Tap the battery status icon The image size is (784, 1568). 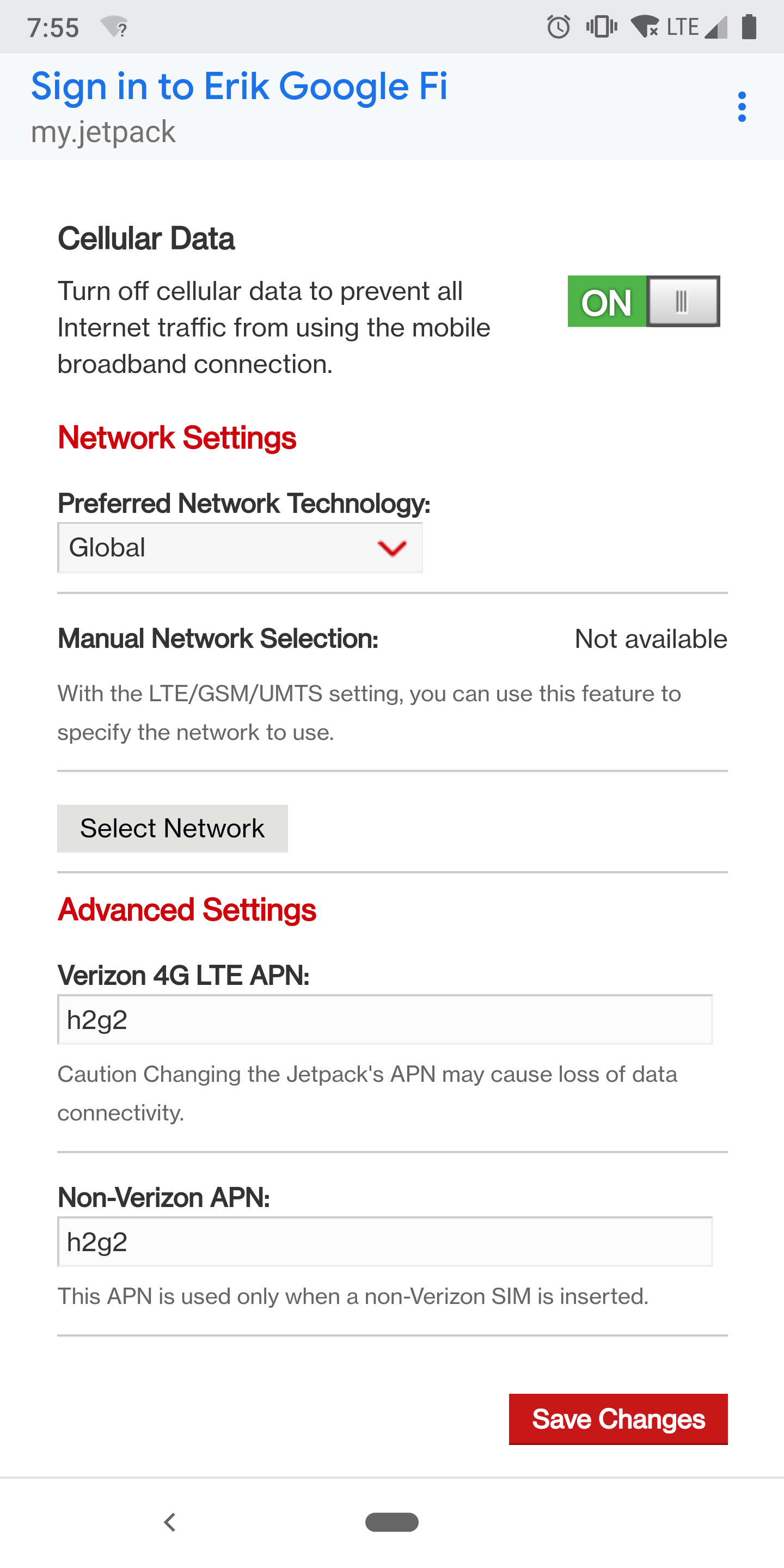pyautogui.click(x=749, y=27)
